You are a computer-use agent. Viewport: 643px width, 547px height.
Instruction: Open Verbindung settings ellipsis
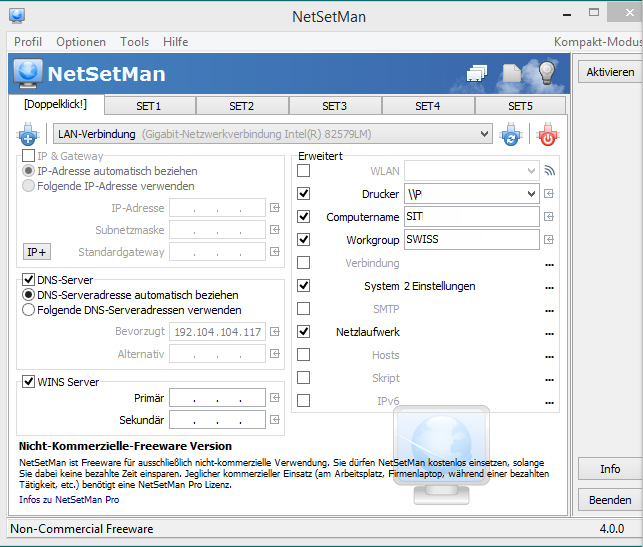[550, 264]
